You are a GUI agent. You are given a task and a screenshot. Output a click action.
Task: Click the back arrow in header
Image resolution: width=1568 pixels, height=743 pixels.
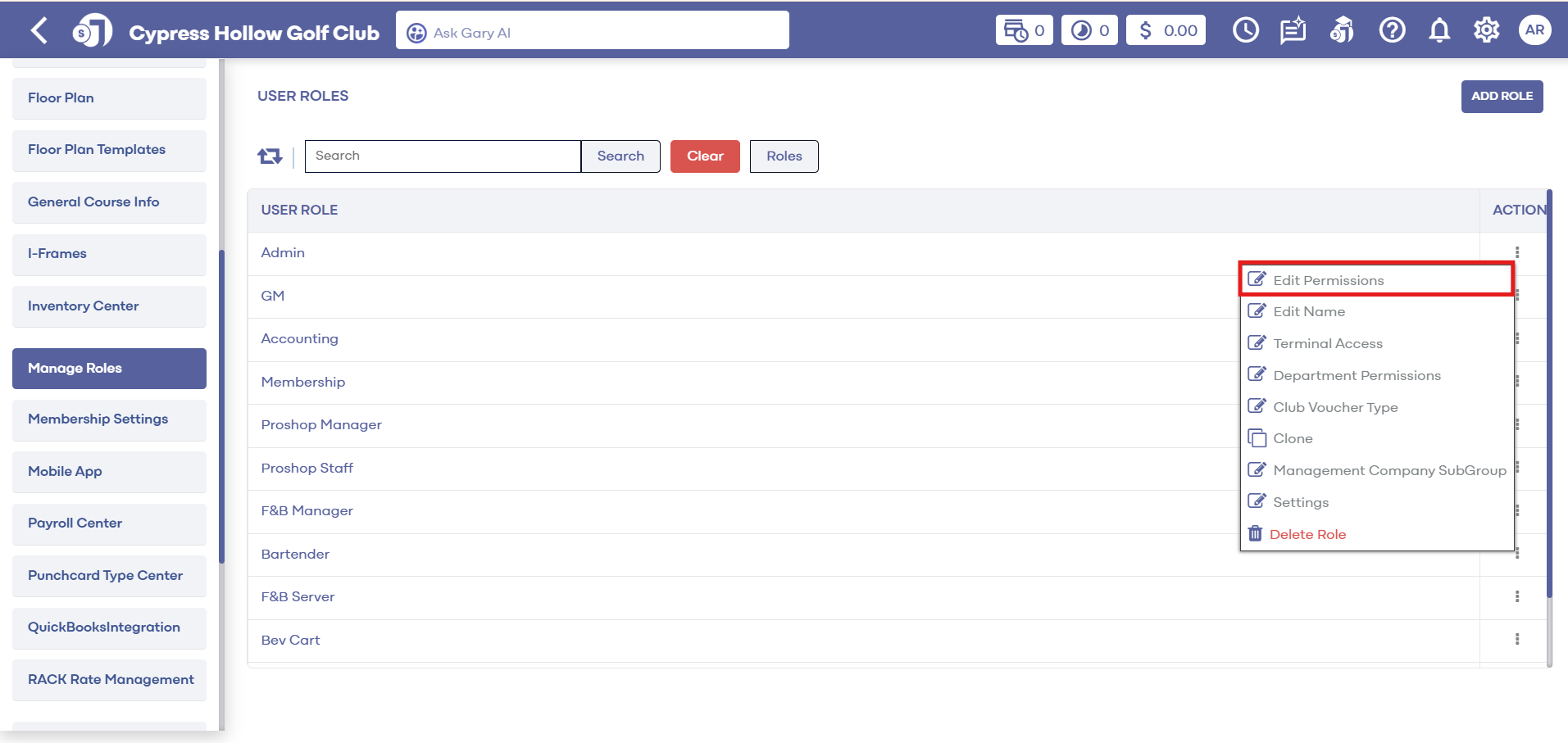tap(39, 31)
